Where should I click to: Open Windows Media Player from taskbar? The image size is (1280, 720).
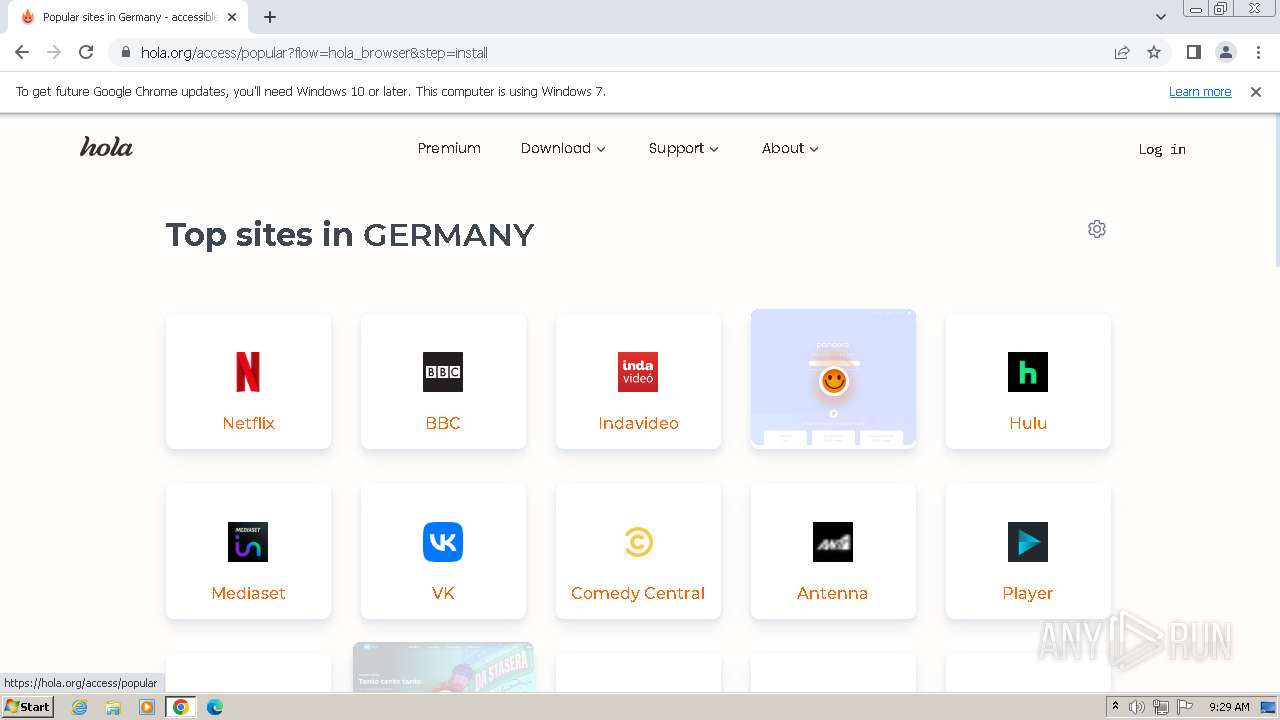(147, 707)
